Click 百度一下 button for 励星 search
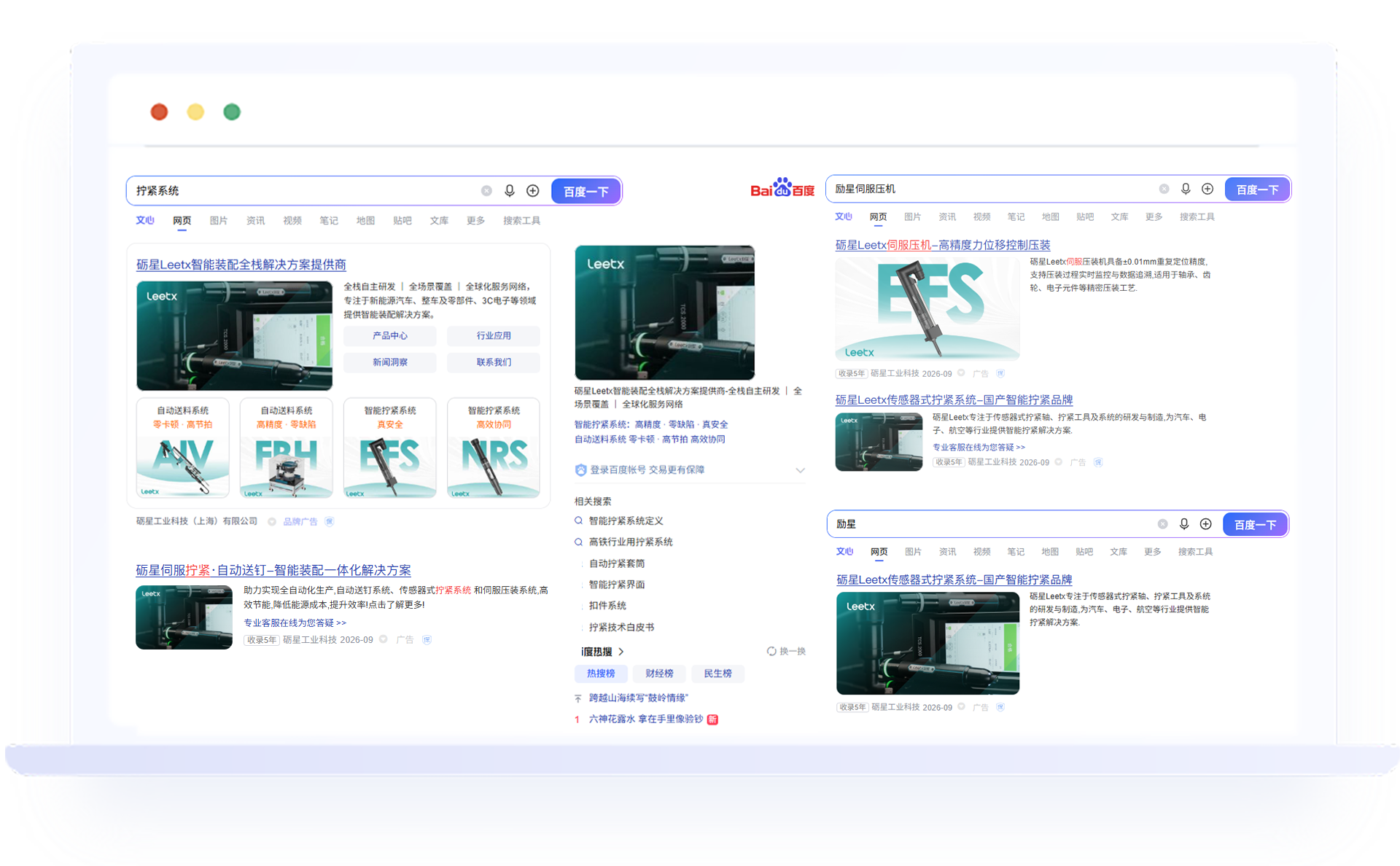This screenshot has width=1400, height=866. (1255, 524)
